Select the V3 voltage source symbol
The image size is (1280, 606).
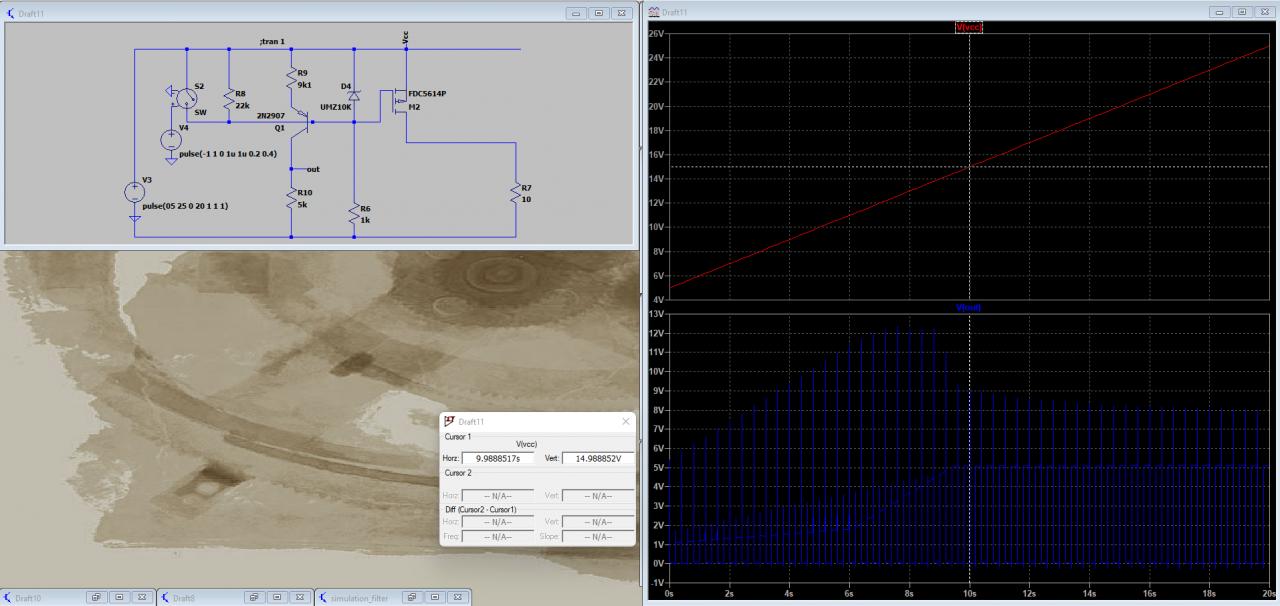click(134, 192)
